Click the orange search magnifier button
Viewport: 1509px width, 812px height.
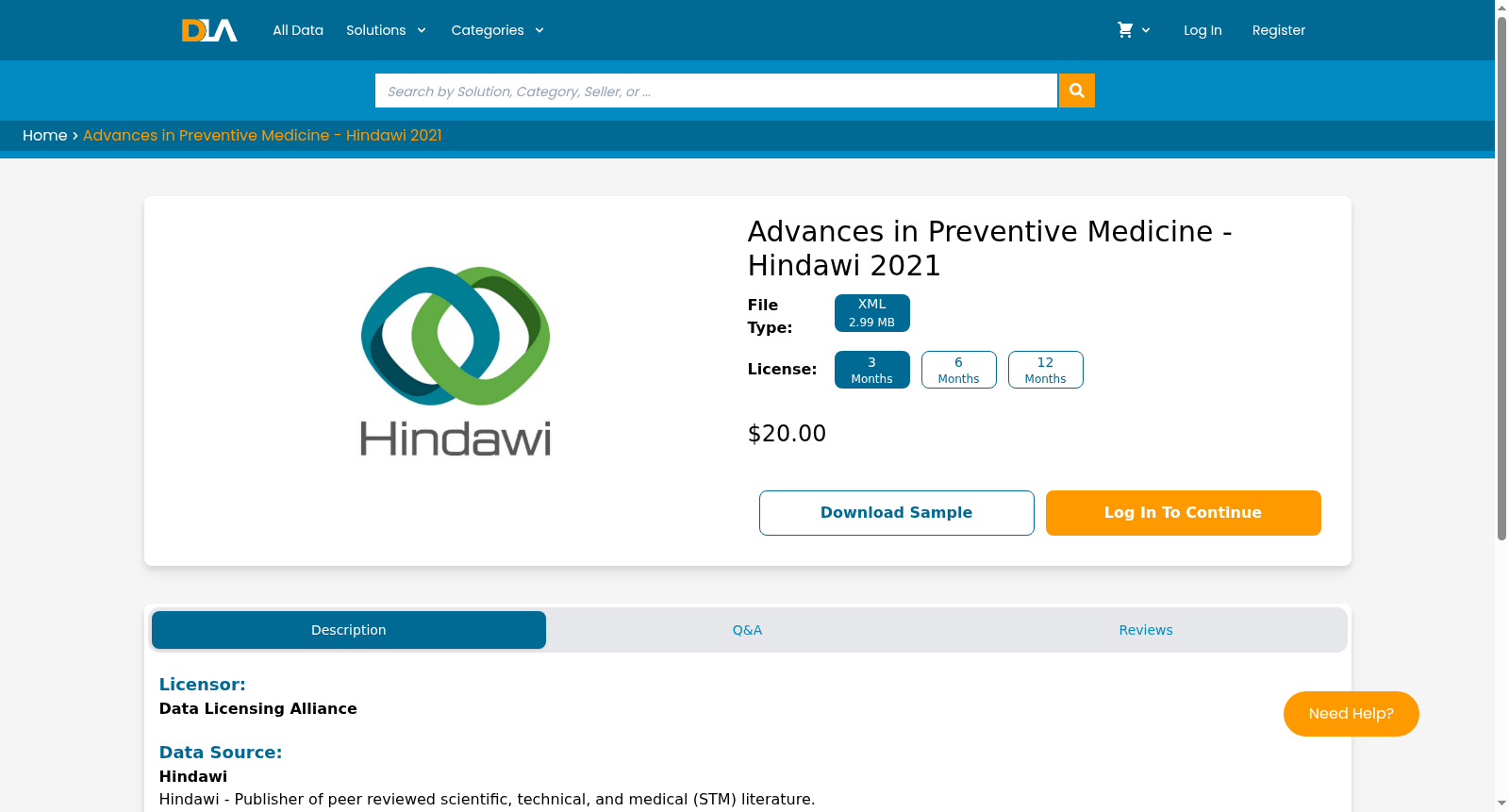(x=1077, y=91)
